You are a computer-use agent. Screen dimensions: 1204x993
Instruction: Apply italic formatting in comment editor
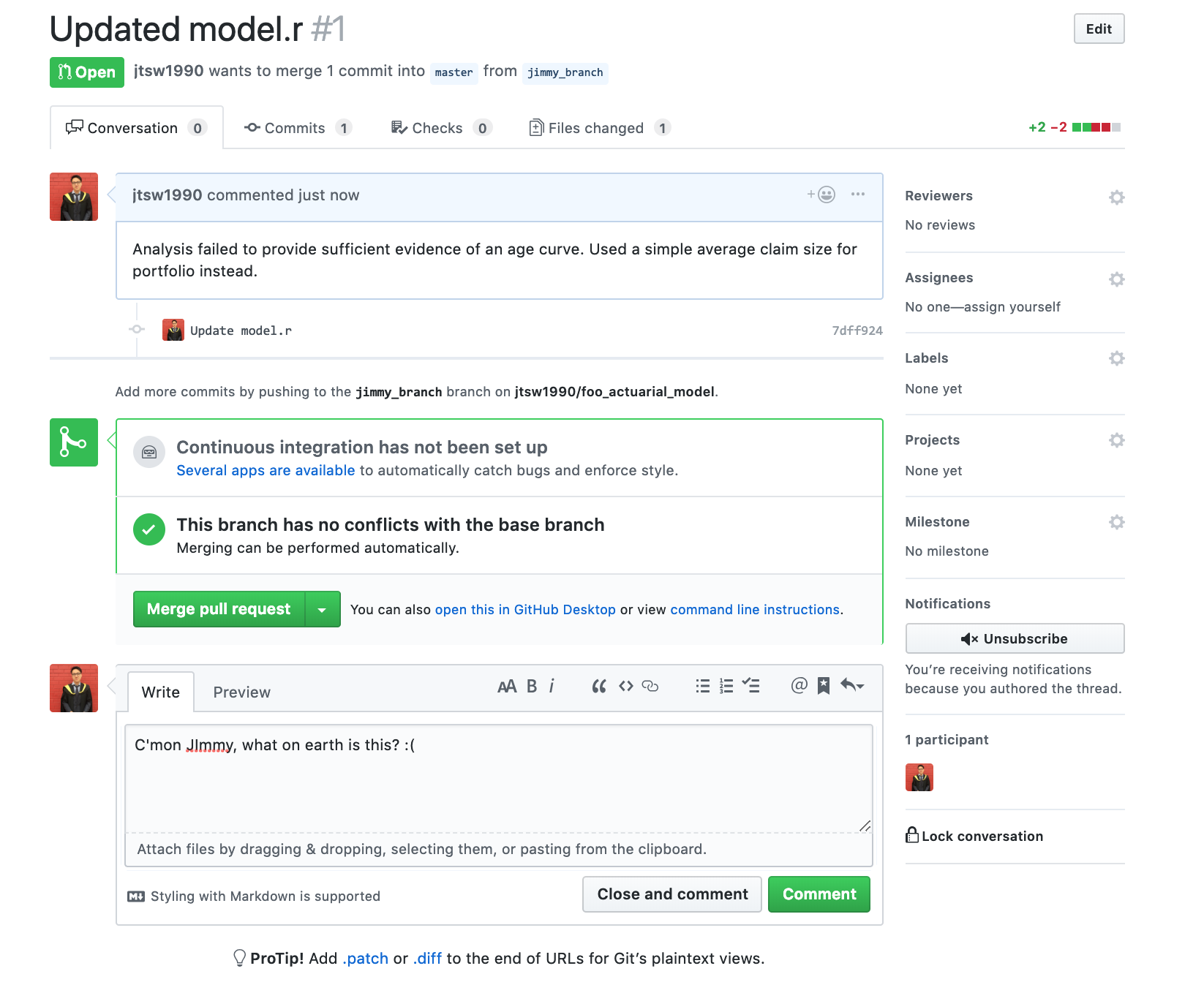pyautogui.click(x=552, y=686)
